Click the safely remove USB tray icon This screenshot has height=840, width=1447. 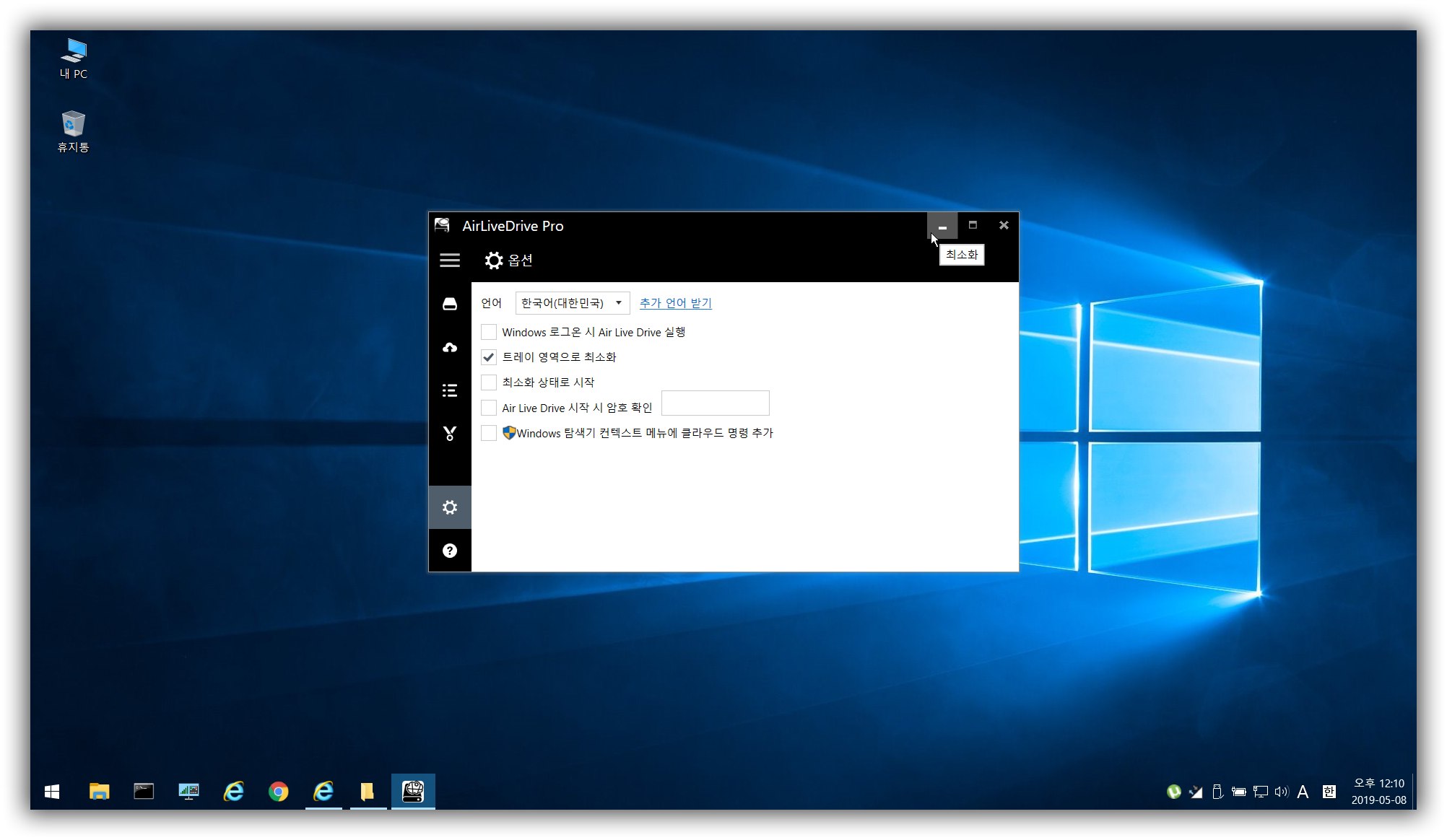click(1217, 792)
